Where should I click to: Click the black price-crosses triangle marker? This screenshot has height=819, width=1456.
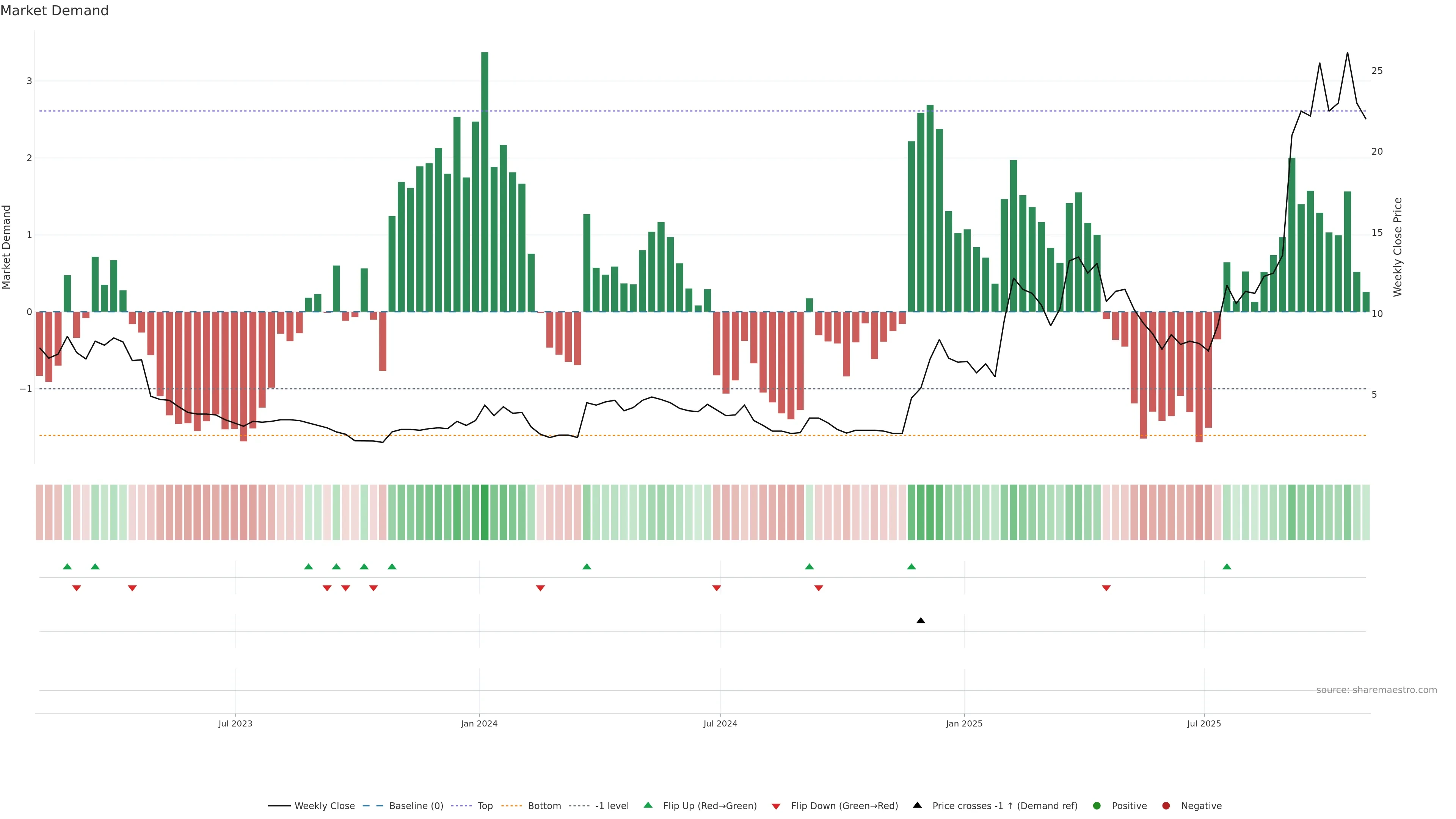point(920,621)
